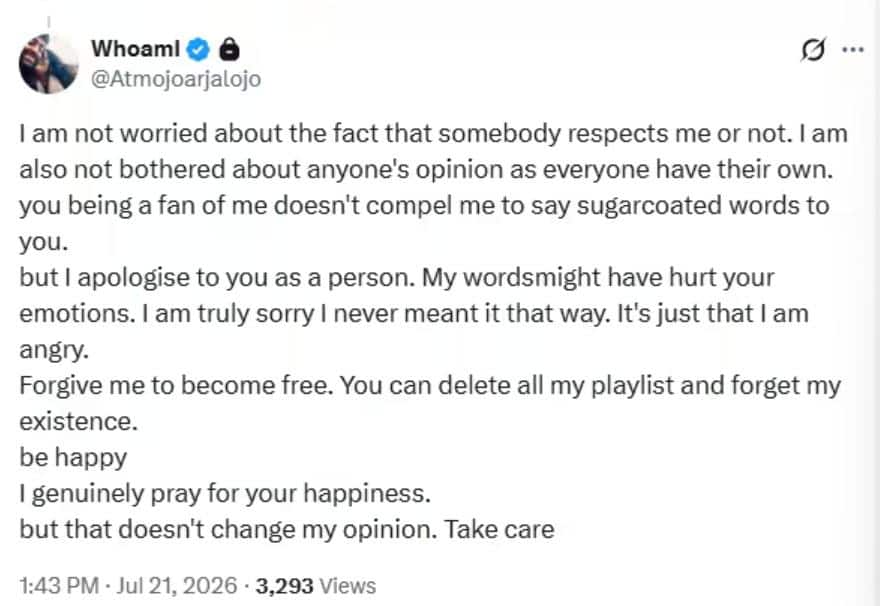Click the "be happy" line

(73, 458)
